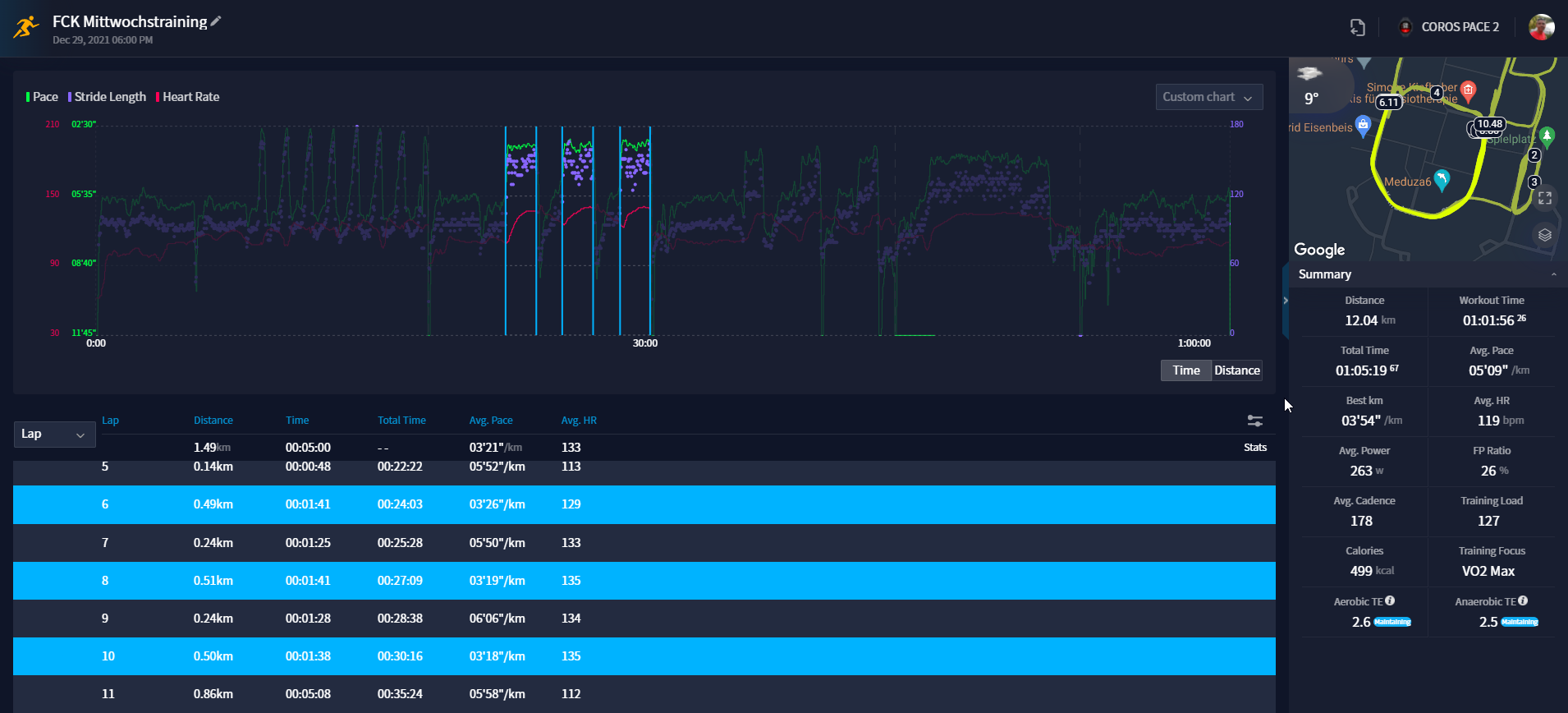Toggle the Heart Rate series in legend
The width and height of the screenshot is (1568, 713).
(188, 97)
